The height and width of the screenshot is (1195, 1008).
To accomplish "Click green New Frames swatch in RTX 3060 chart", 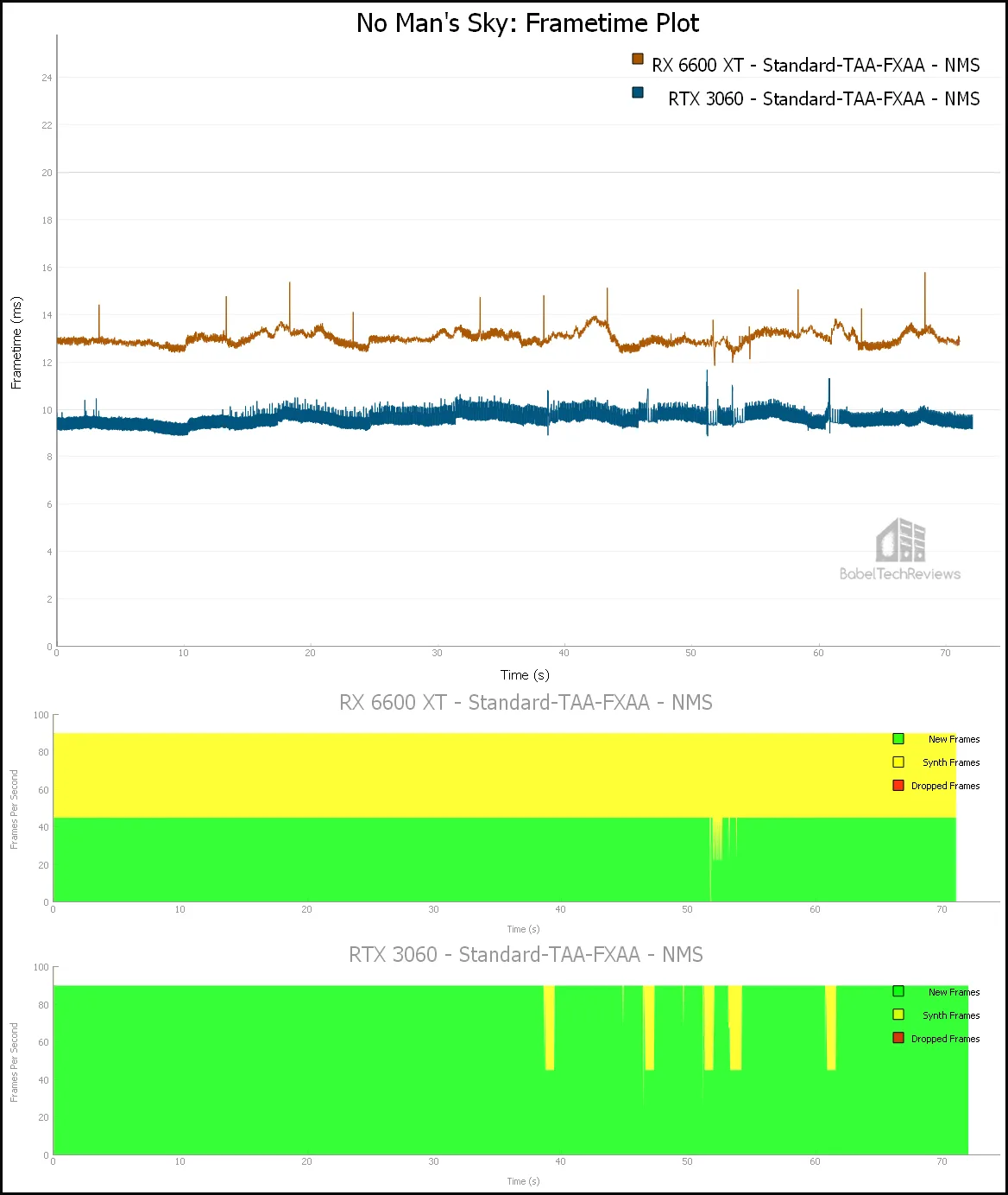I will (x=898, y=991).
